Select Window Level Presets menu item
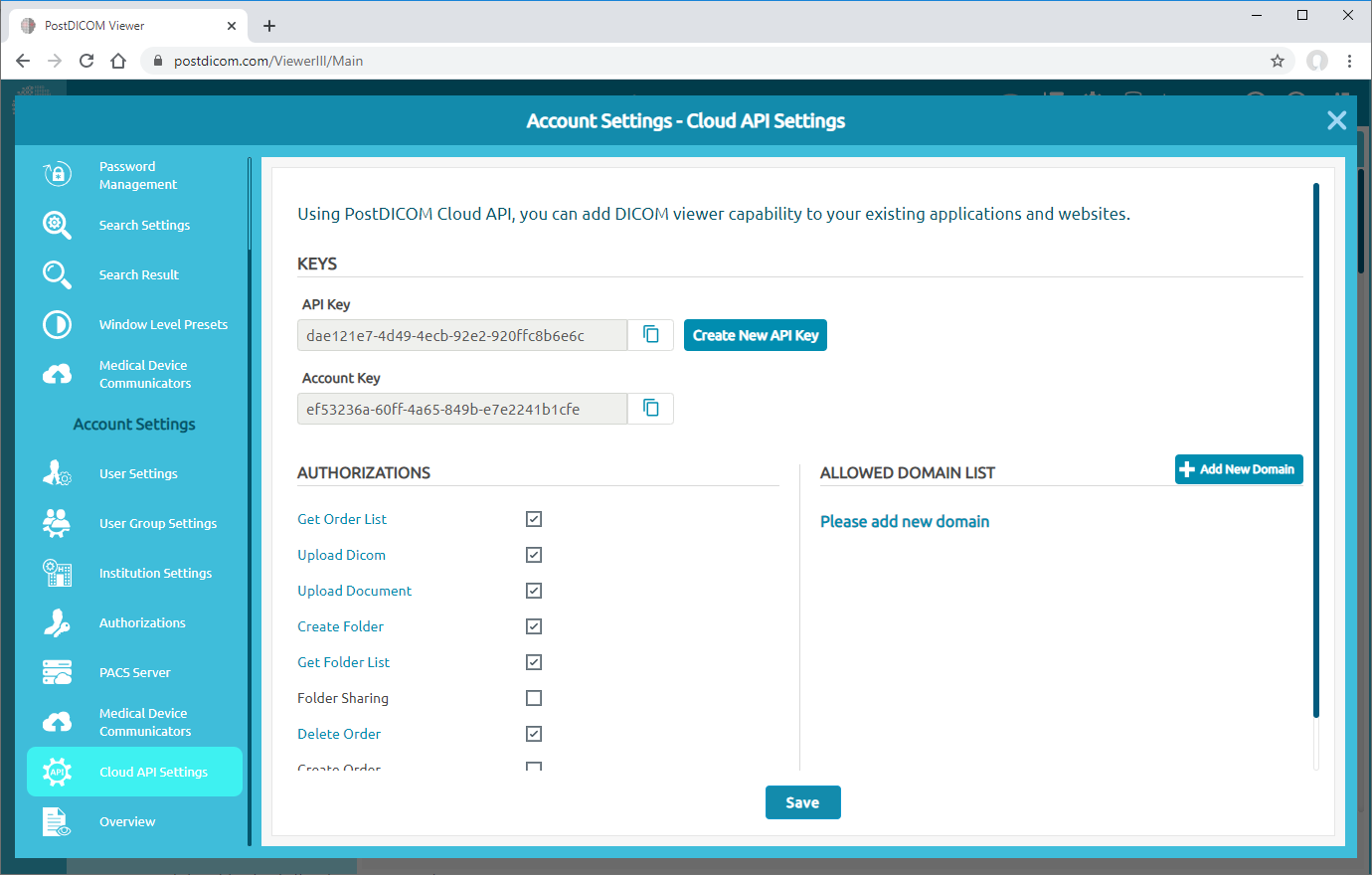The width and height of the screenshot is (1372, 875). [163, 324]
